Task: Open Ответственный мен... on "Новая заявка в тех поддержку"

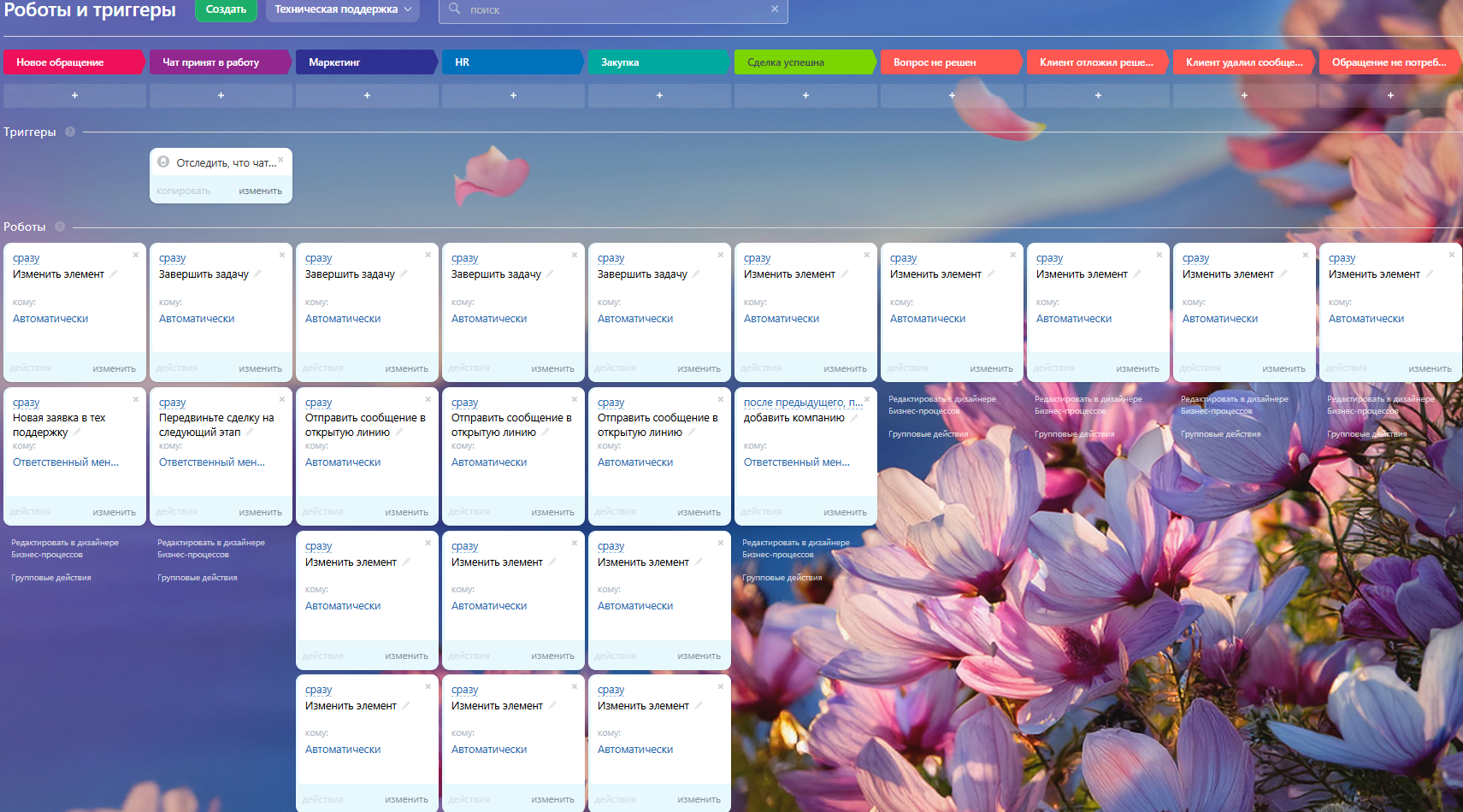Action: pos(66,462)
